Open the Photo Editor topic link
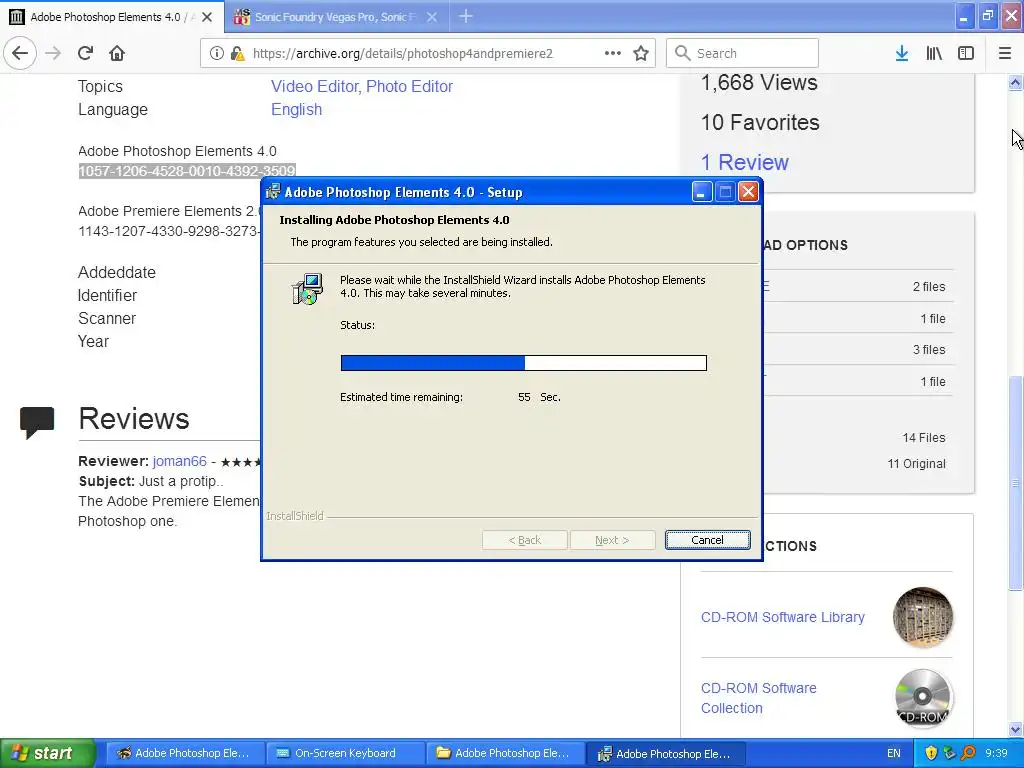This screenshot has width=1024, height=768. click(409, 86)
